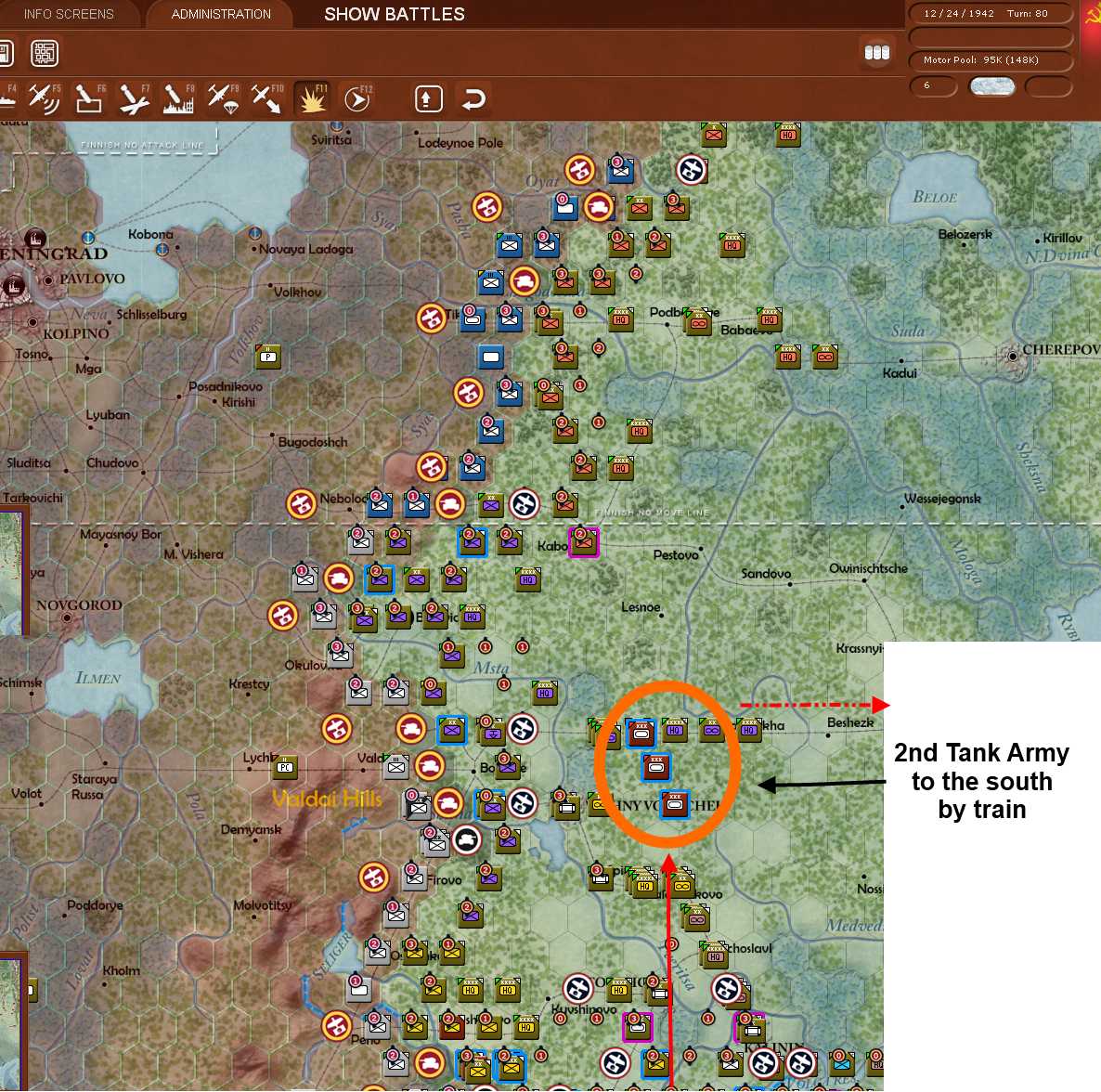Screen dimensions: 1101x1092
Task: Open the INFO SCREENS tab
Action: (x=68, y=14)
